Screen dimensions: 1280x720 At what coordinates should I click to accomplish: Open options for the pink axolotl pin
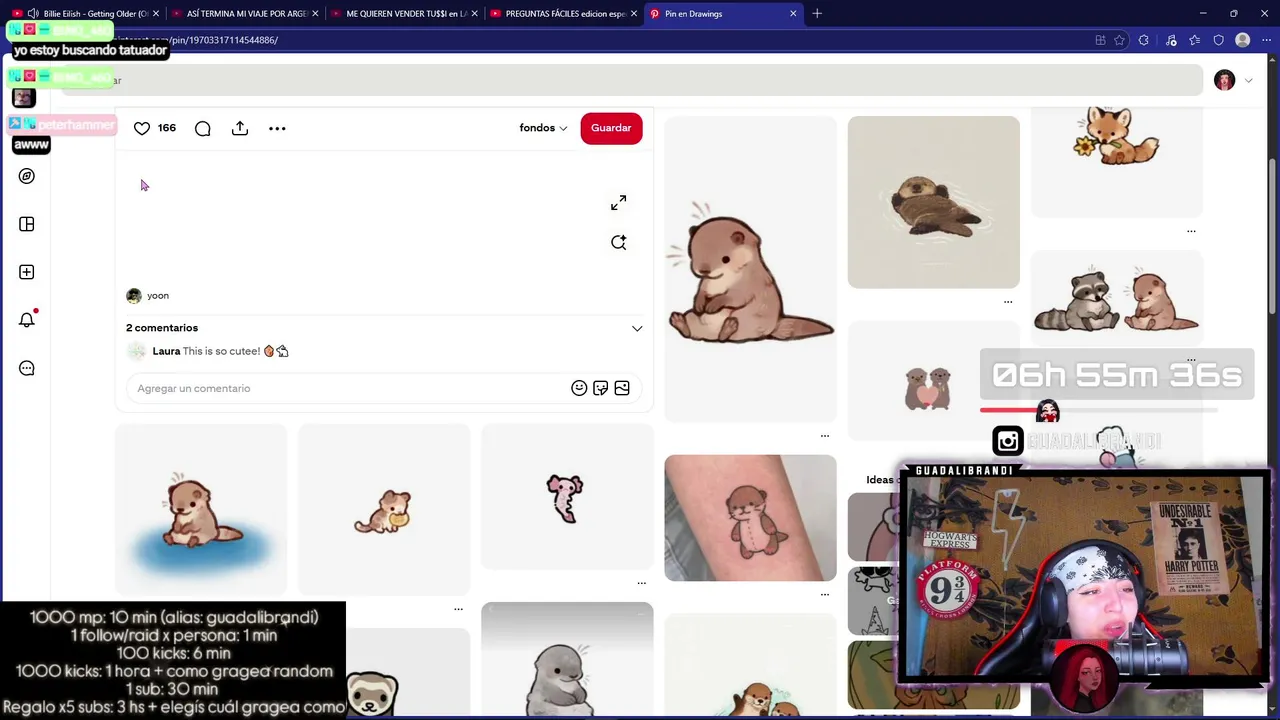642,582
